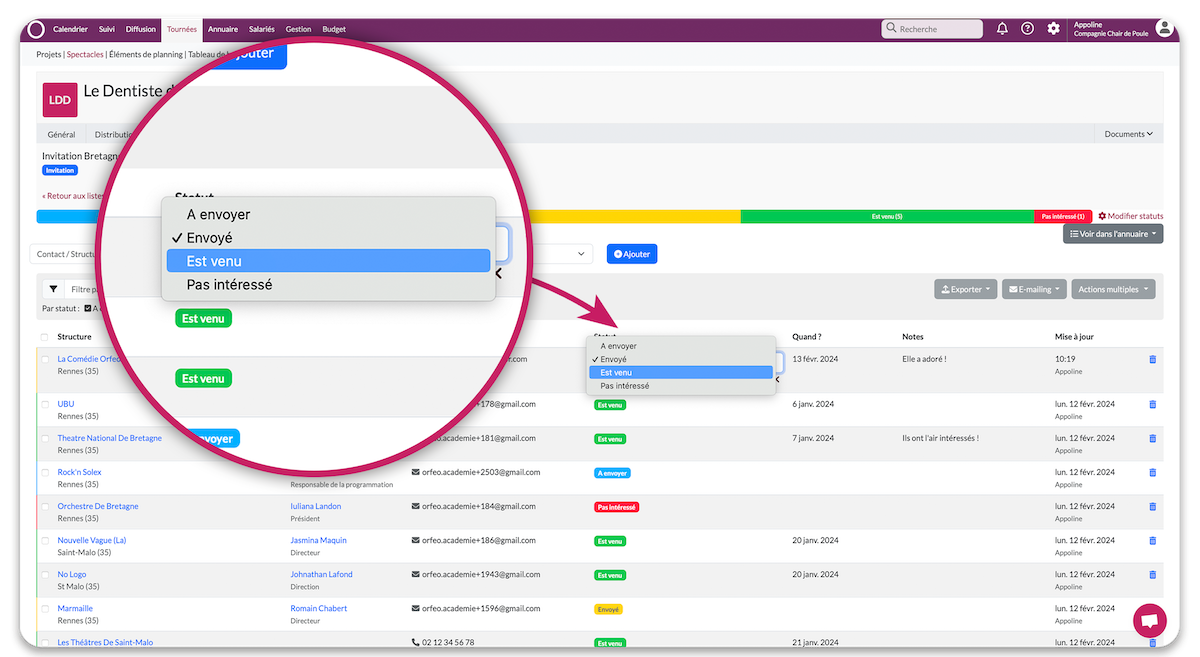Open the Exporter dropdown
The image size is (1200, 657).
click(x=965, y=289)
